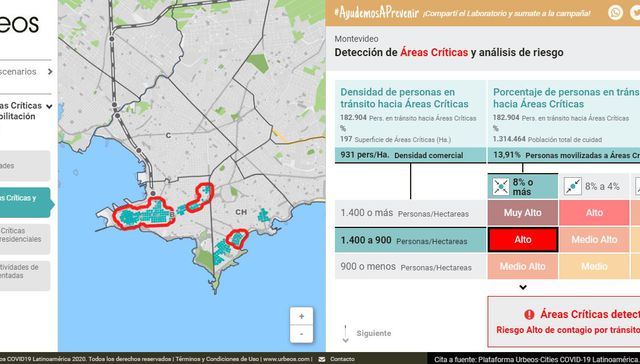Click the zone label 'C' on map
The height and width of the screenshot is (364, 640).
click(168, 135)
